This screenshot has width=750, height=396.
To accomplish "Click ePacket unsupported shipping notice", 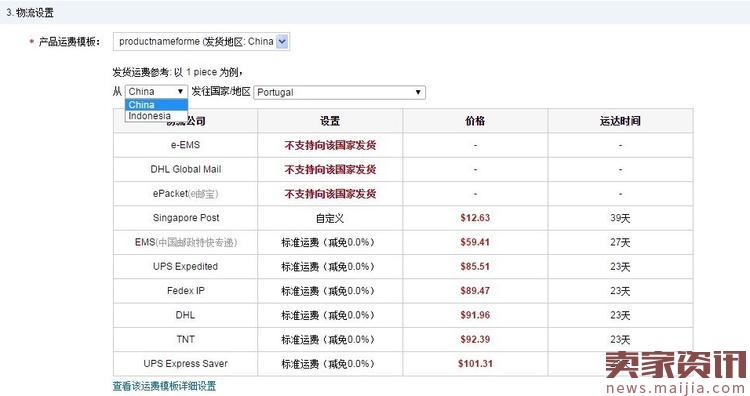I will coord(330,194).
